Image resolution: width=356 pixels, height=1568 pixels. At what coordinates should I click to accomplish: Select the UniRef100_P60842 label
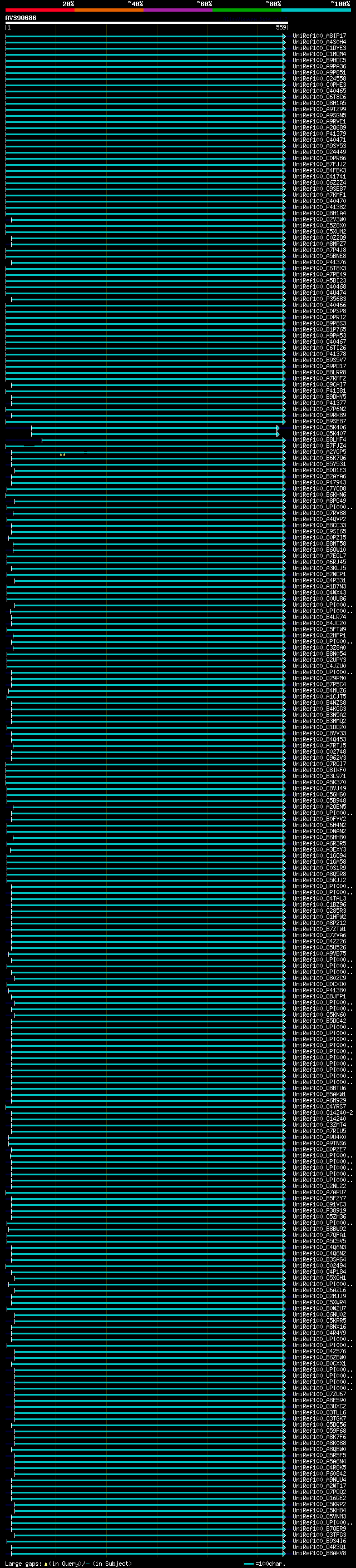pos(319,1473)
